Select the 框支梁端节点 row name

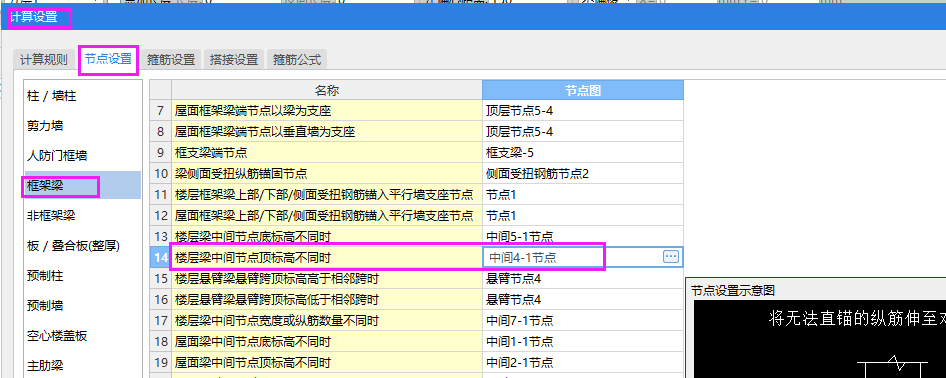point(327,153)
